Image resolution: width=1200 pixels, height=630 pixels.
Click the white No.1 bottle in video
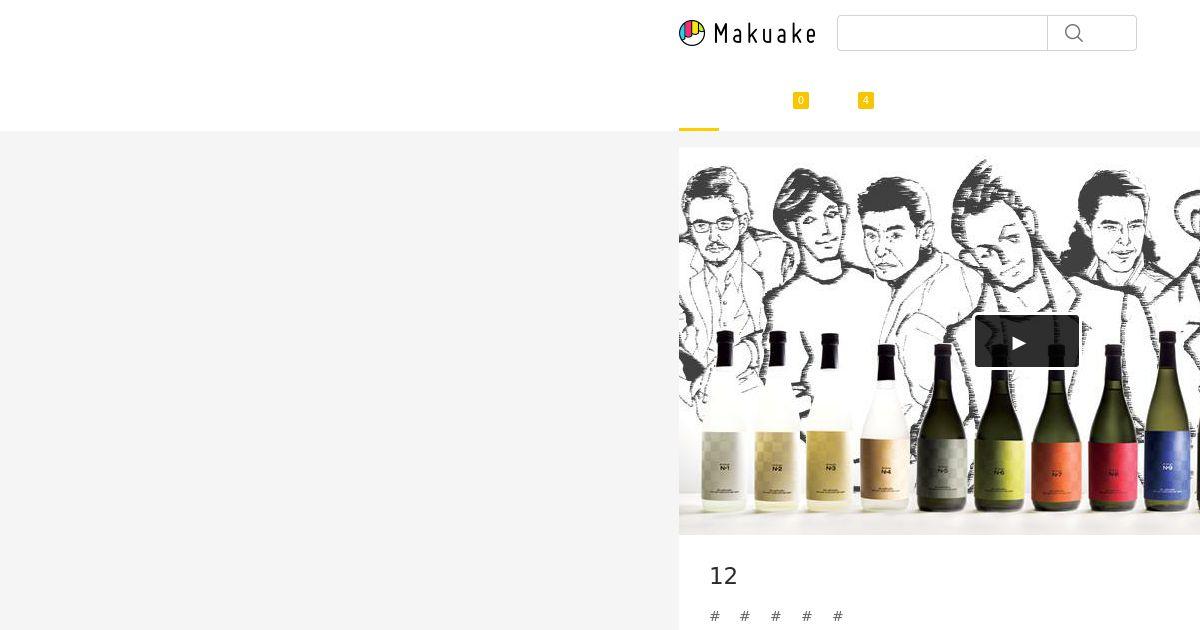tap(725, 420)
